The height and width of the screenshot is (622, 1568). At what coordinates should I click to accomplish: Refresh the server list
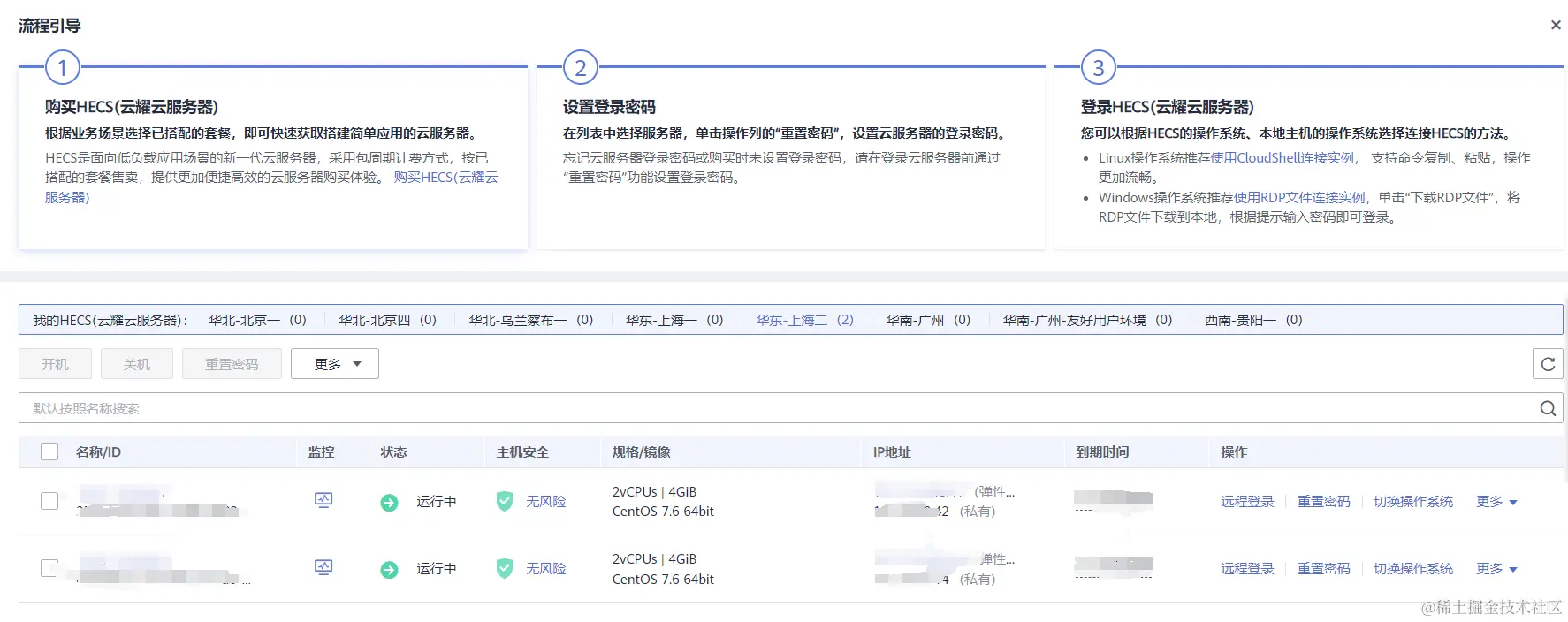point(1548,364)
